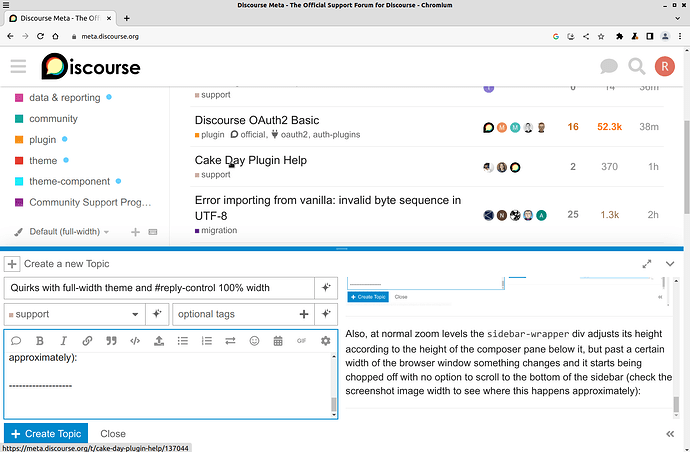Select the theme-component sidebar category
Image resolution: width=690 pixels, height=452 pixels.
70,181
